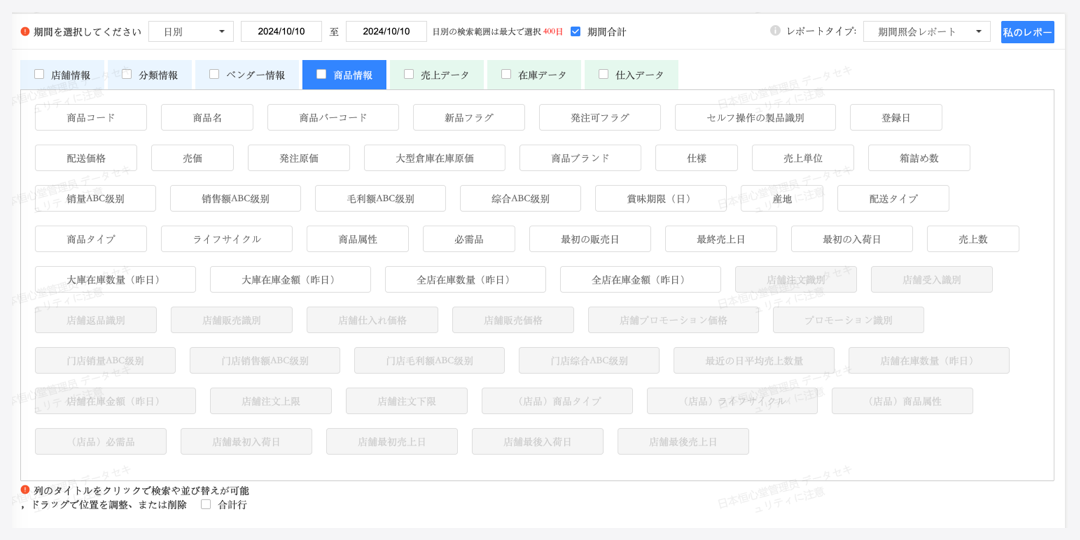The width and height of the screenshot is (1080, 540).
Task: Toggle the 期間合計 checkbox
Action: tap(575, 32)
